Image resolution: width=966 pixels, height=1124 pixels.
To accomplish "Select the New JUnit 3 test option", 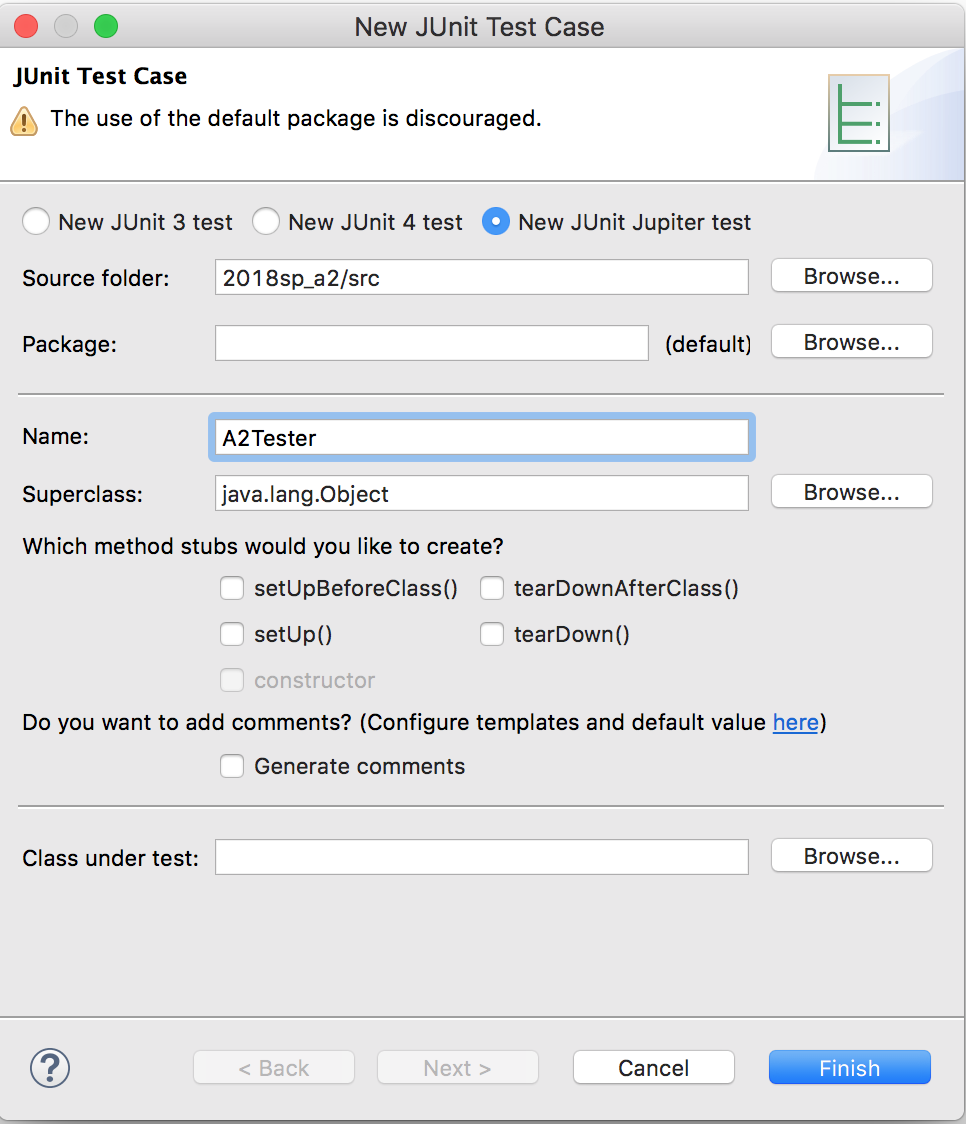I will pyautogui.click(x=36, y=221).
